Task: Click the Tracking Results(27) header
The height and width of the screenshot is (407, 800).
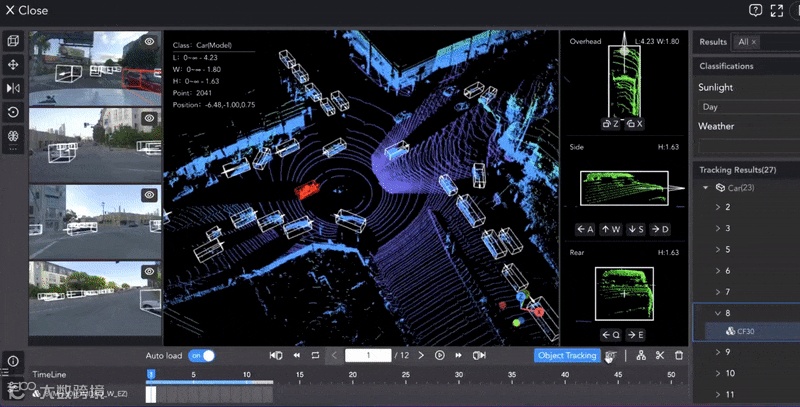Action: [738, 170]
